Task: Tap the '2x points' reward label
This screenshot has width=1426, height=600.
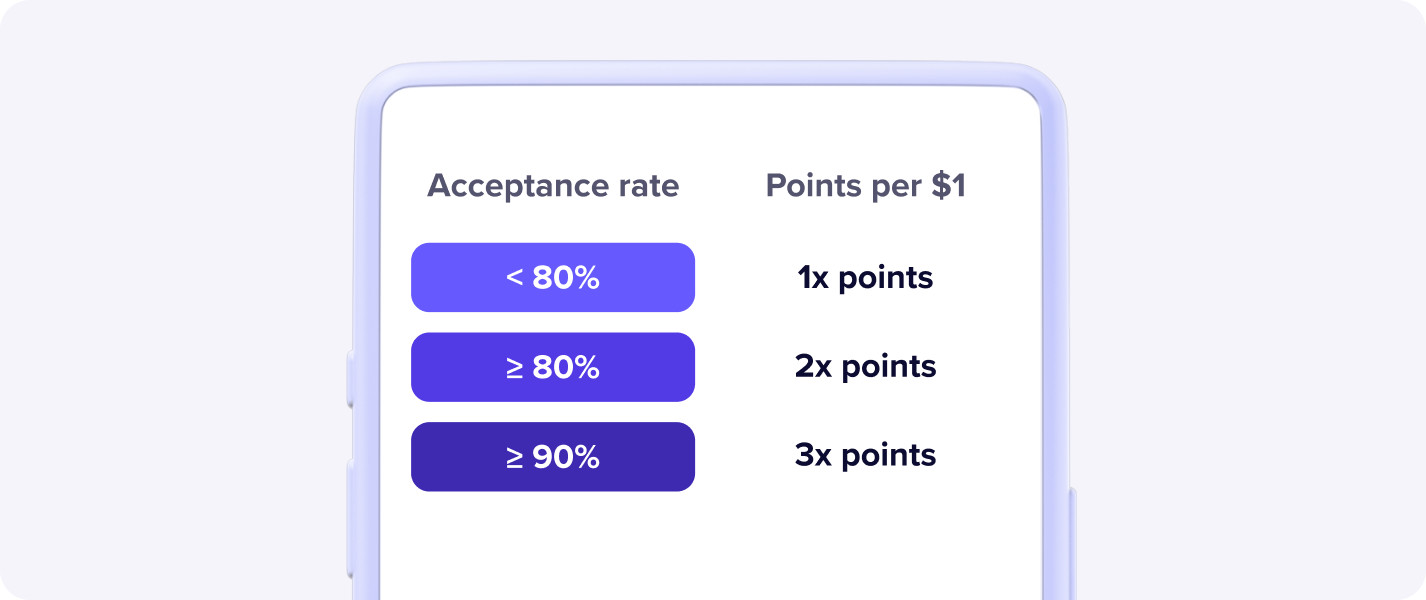Action: 866,366
